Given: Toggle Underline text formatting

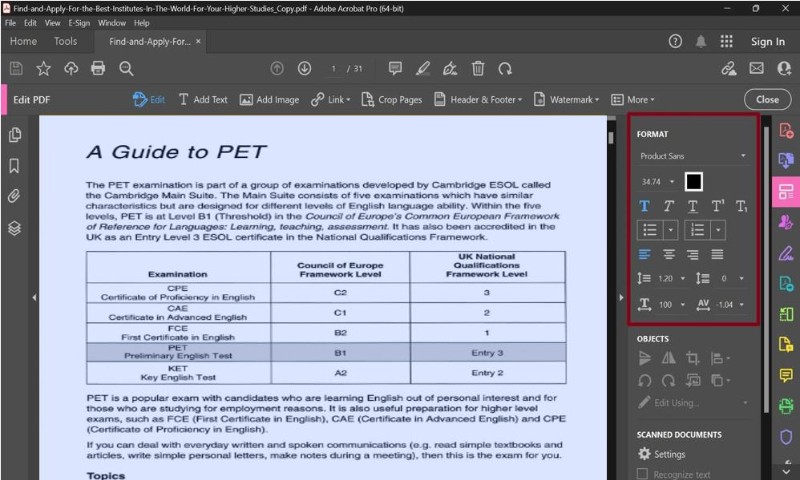Looking at the screenshot, I should (x=692, y=206).
